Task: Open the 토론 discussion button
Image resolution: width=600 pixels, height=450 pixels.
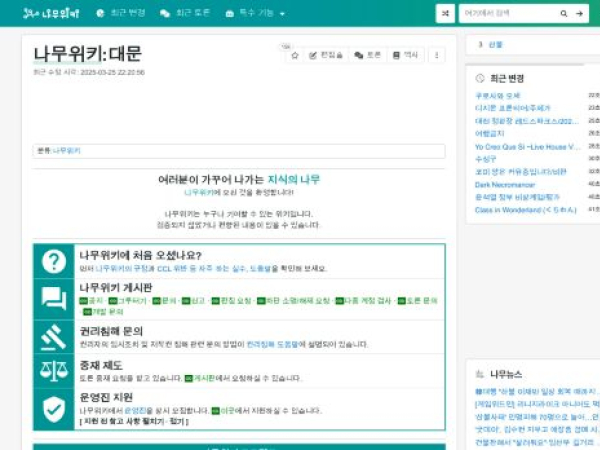Action: 367,55
